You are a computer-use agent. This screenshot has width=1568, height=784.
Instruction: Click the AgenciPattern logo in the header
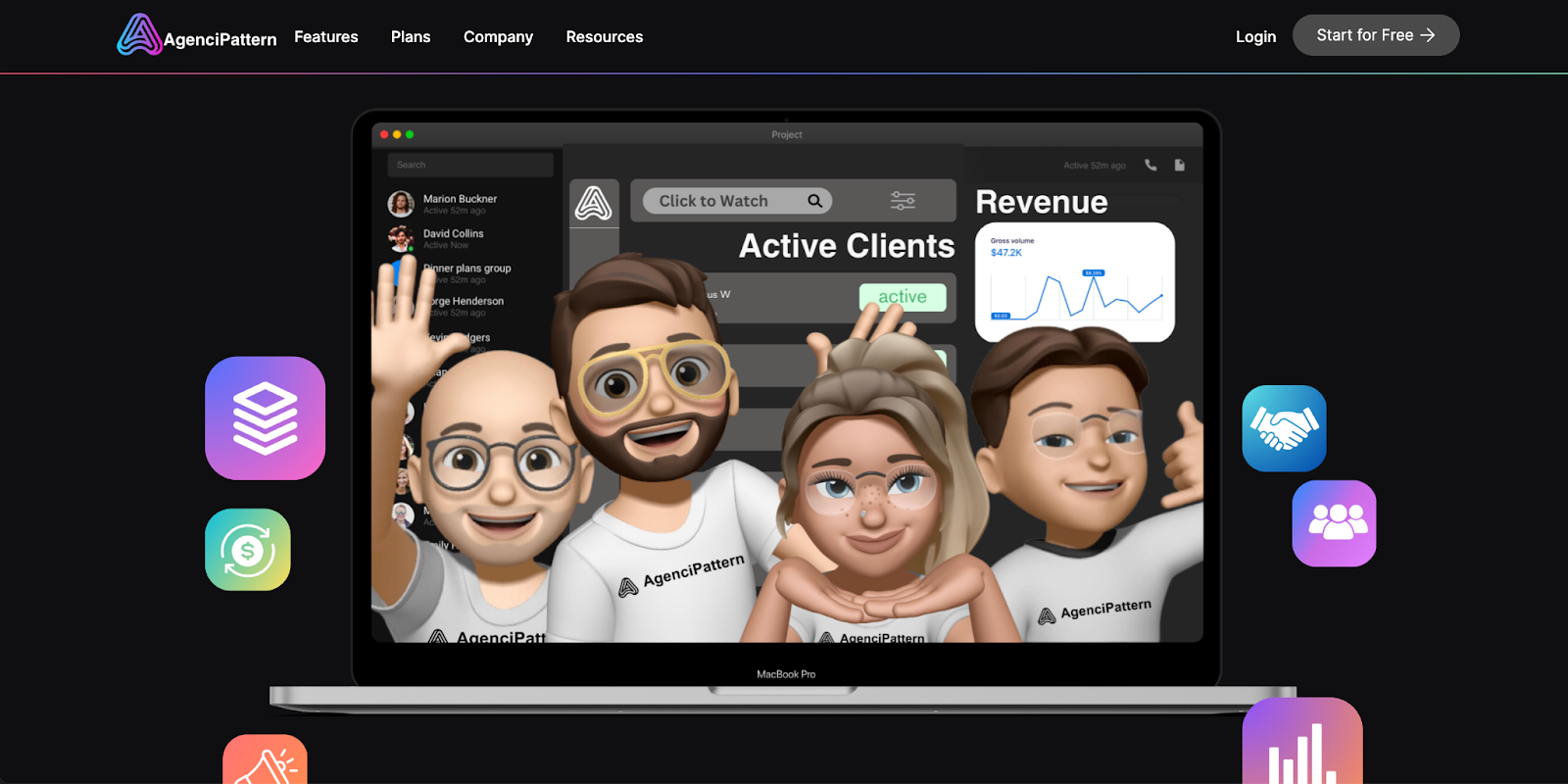coord(197,35)
